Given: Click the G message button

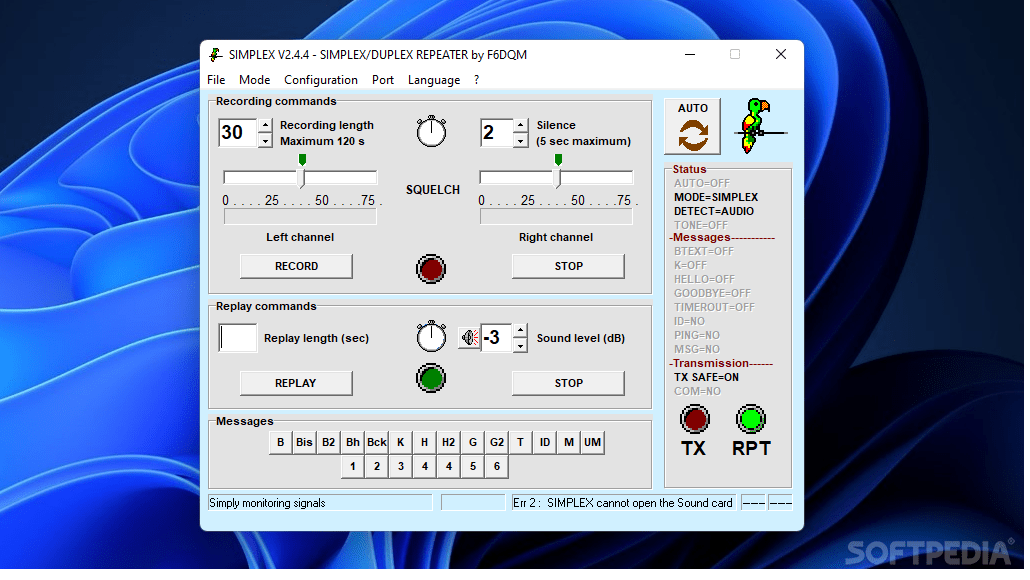Looking at the screenshot, I should [x=473, y=442].
